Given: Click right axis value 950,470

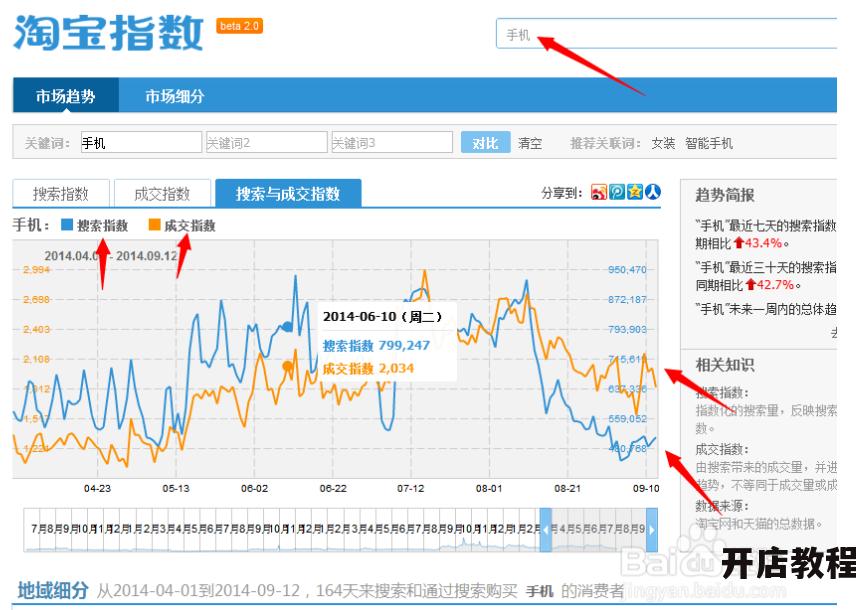Looking at the screenshot, I should (x=627, y=270).
